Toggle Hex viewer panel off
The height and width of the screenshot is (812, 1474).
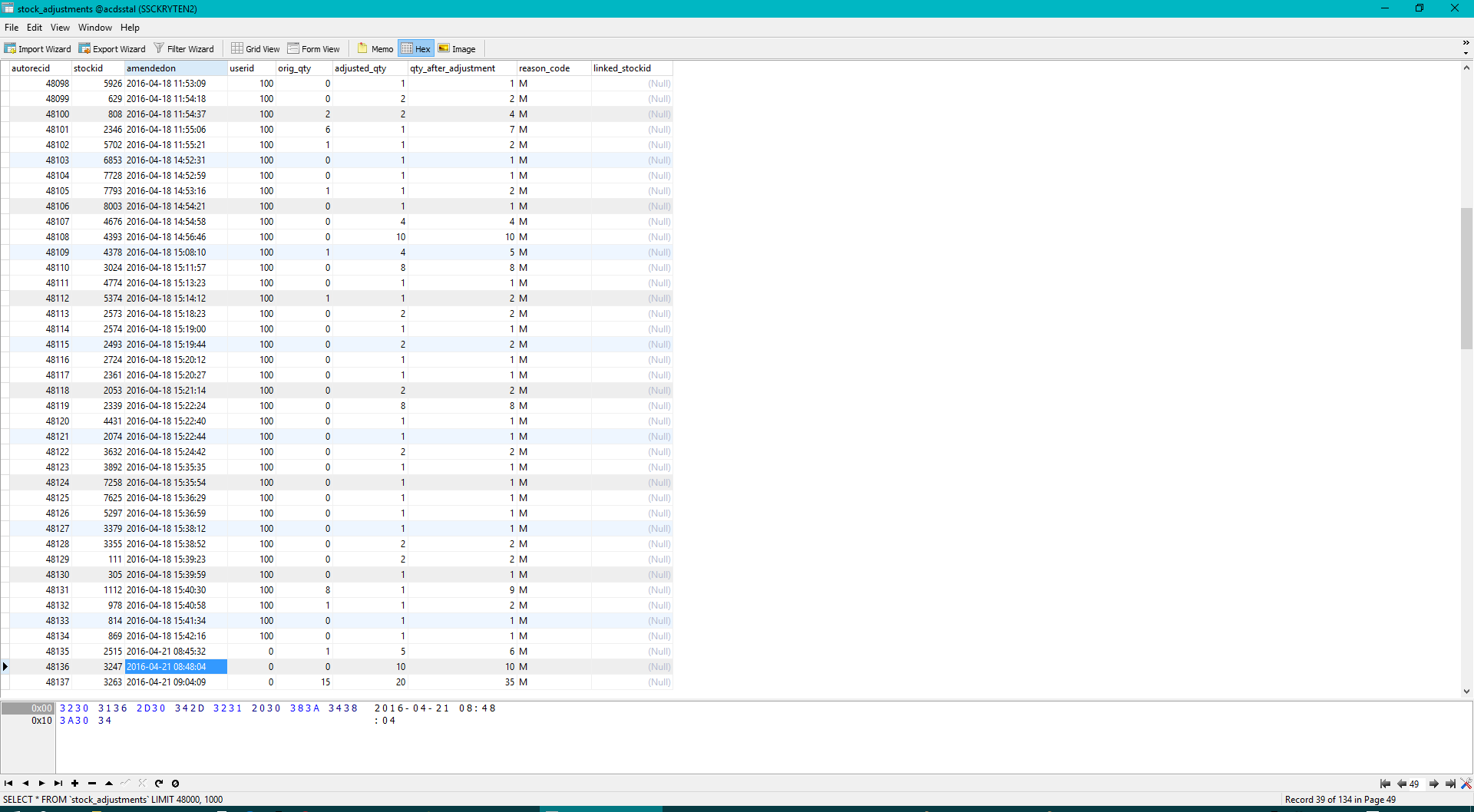pyautogui.click(x=415, y=49)
